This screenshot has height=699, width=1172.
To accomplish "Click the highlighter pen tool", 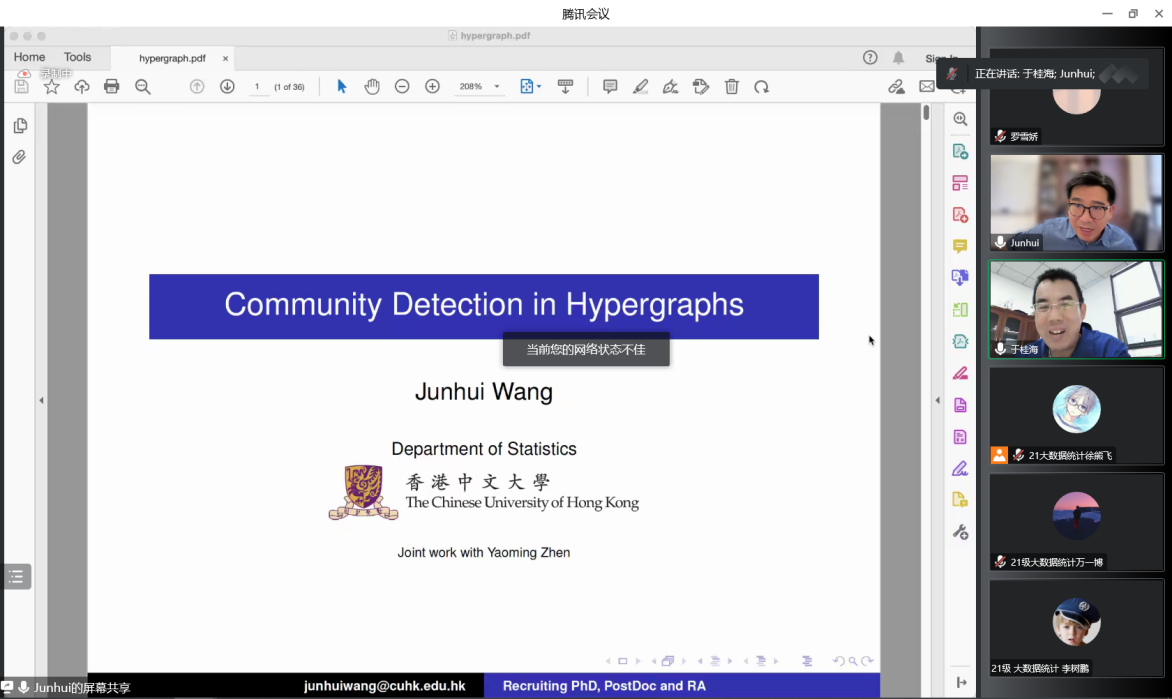I will [640, 87].
